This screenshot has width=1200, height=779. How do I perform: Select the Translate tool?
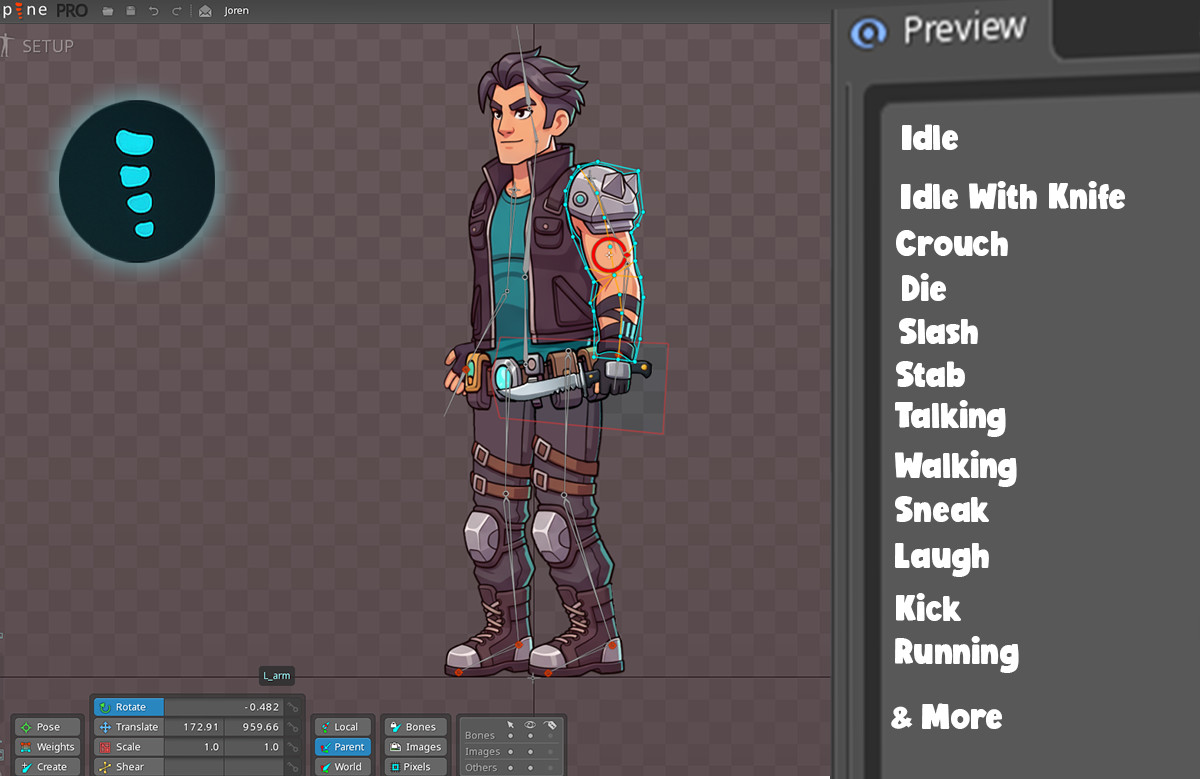pyautogui.click(x=127, y=727)
